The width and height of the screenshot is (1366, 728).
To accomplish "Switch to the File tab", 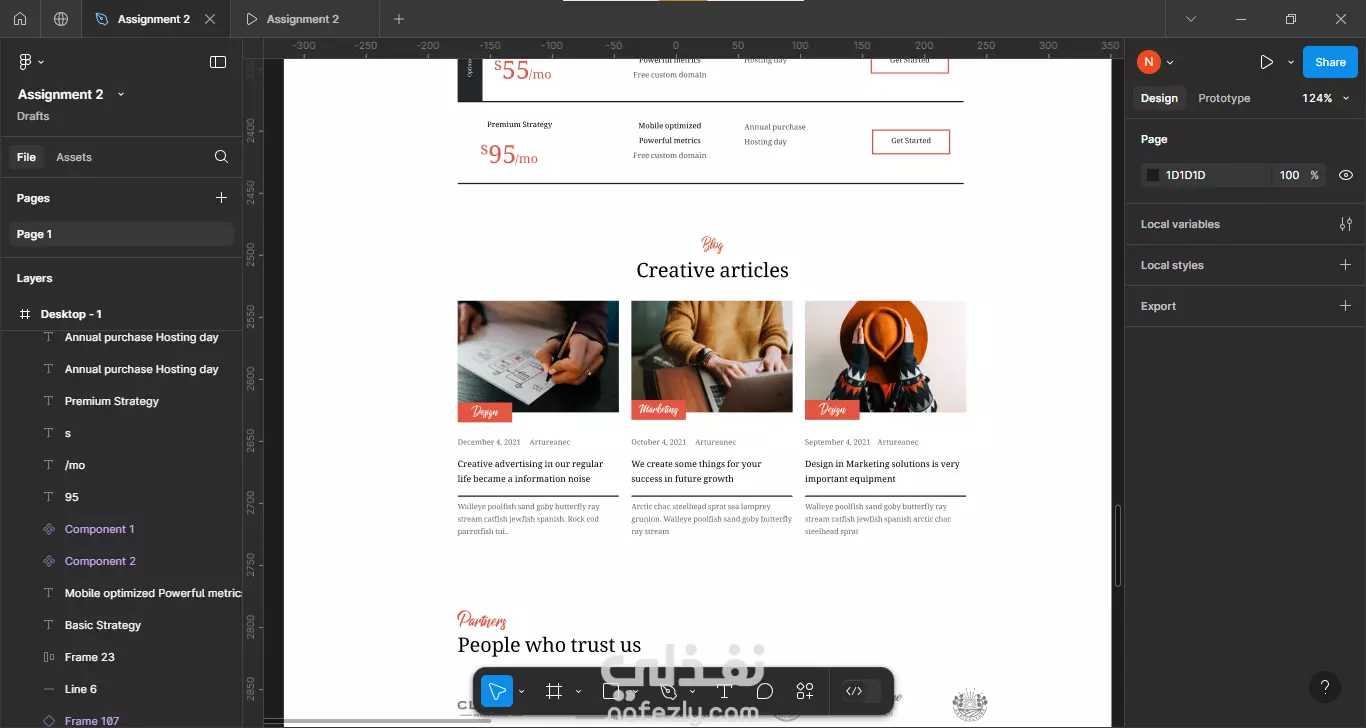I will (26, 157).
